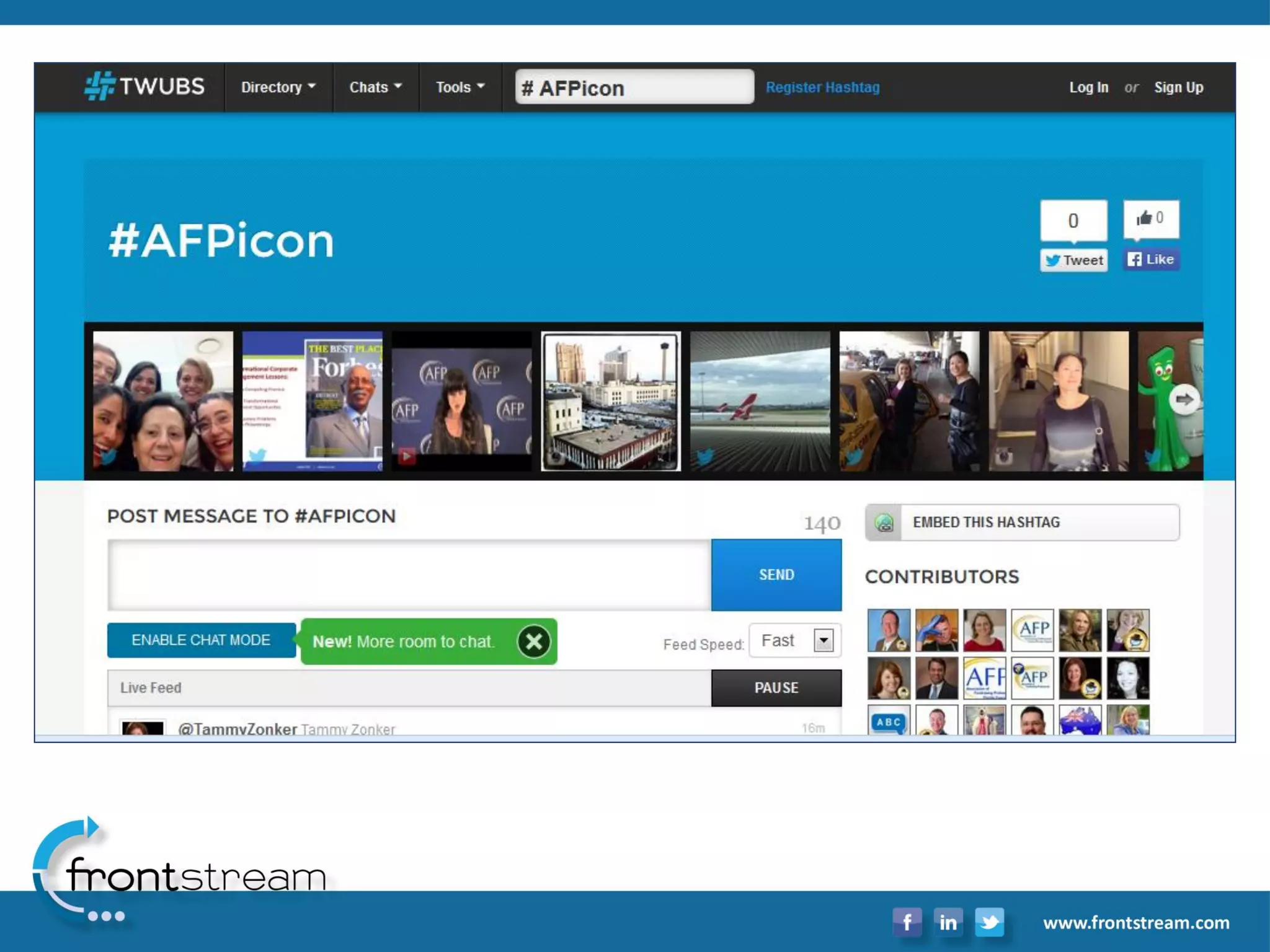Click Register Hashtag link
Image resolution: width=1270 pixels, height=952 pixels.
[822, 87]
